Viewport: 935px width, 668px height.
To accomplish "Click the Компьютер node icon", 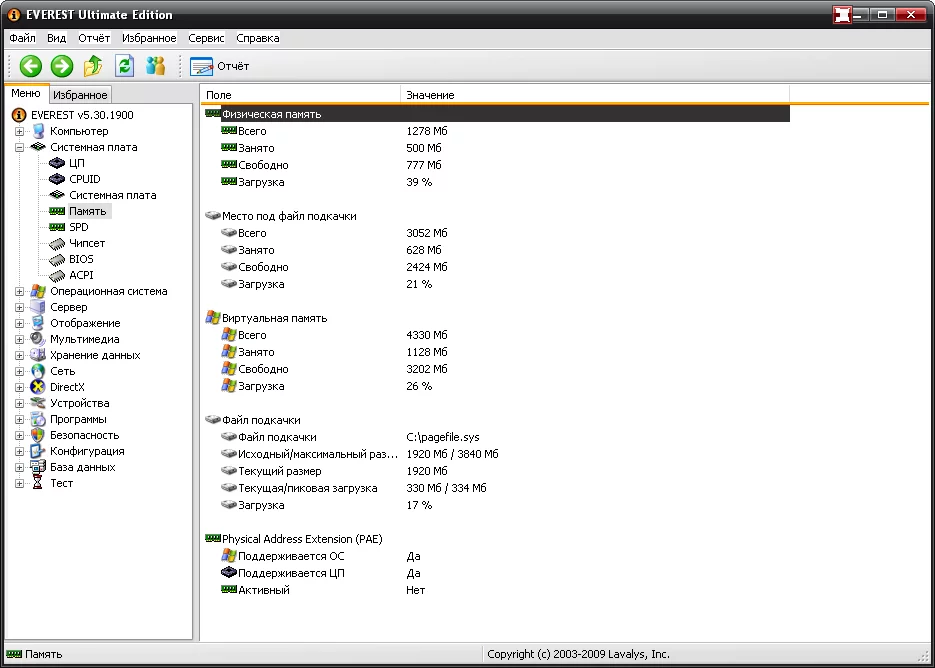I will click(38, 131).
